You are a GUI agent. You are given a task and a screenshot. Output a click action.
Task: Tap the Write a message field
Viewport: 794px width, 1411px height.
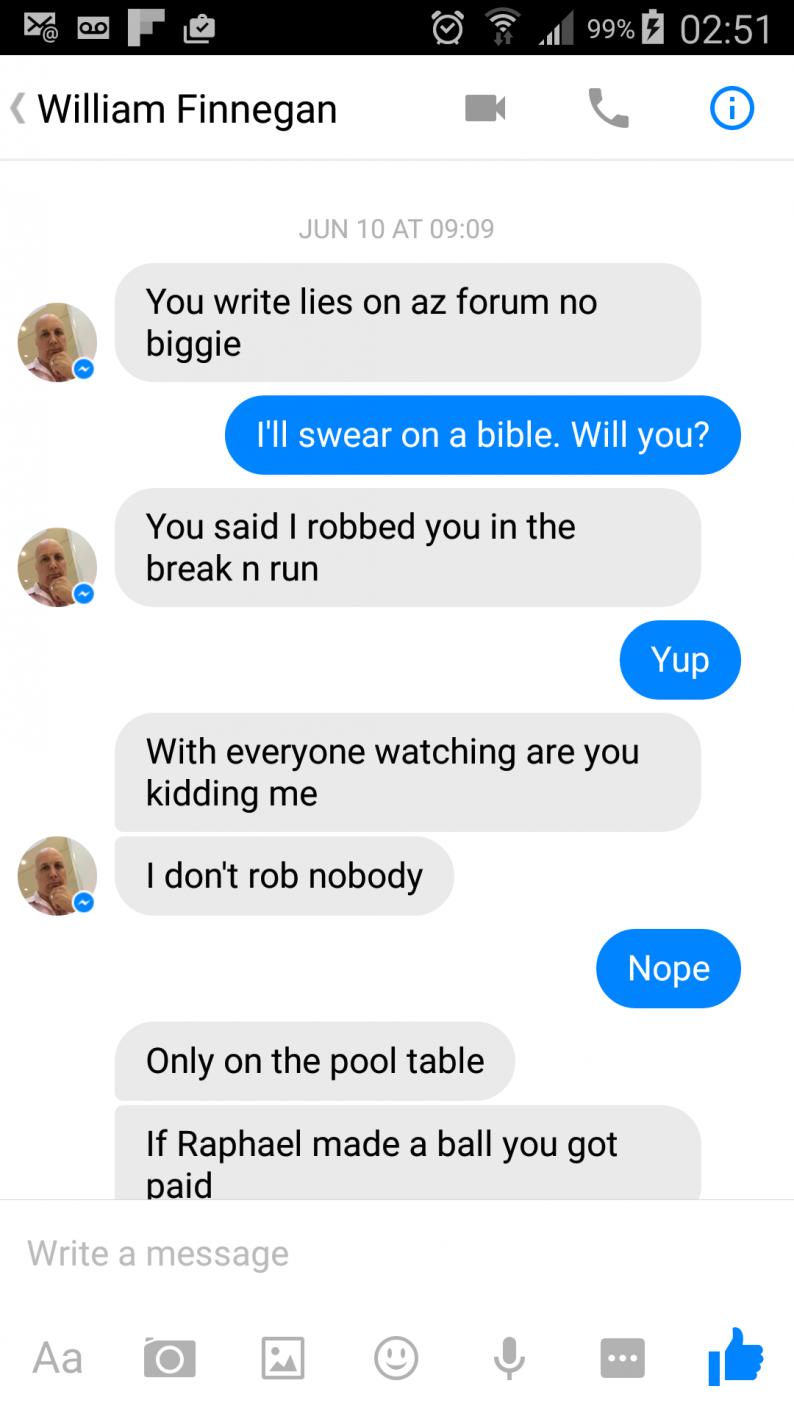tap(397, 1253)
